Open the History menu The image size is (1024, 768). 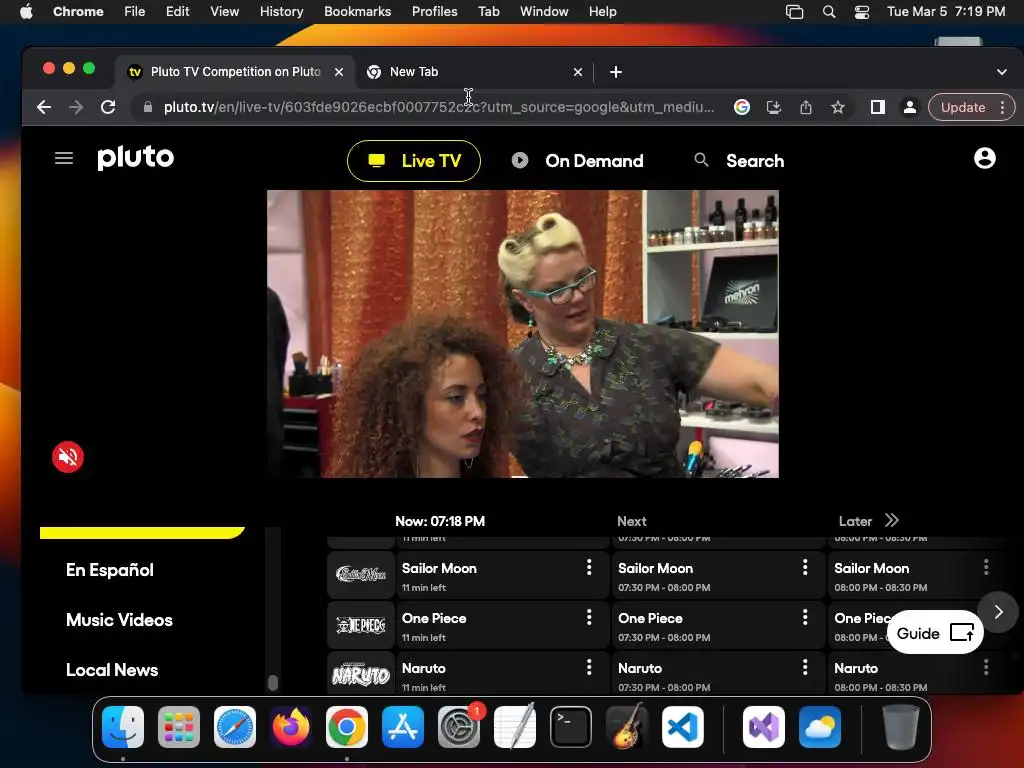pos(281,11)
